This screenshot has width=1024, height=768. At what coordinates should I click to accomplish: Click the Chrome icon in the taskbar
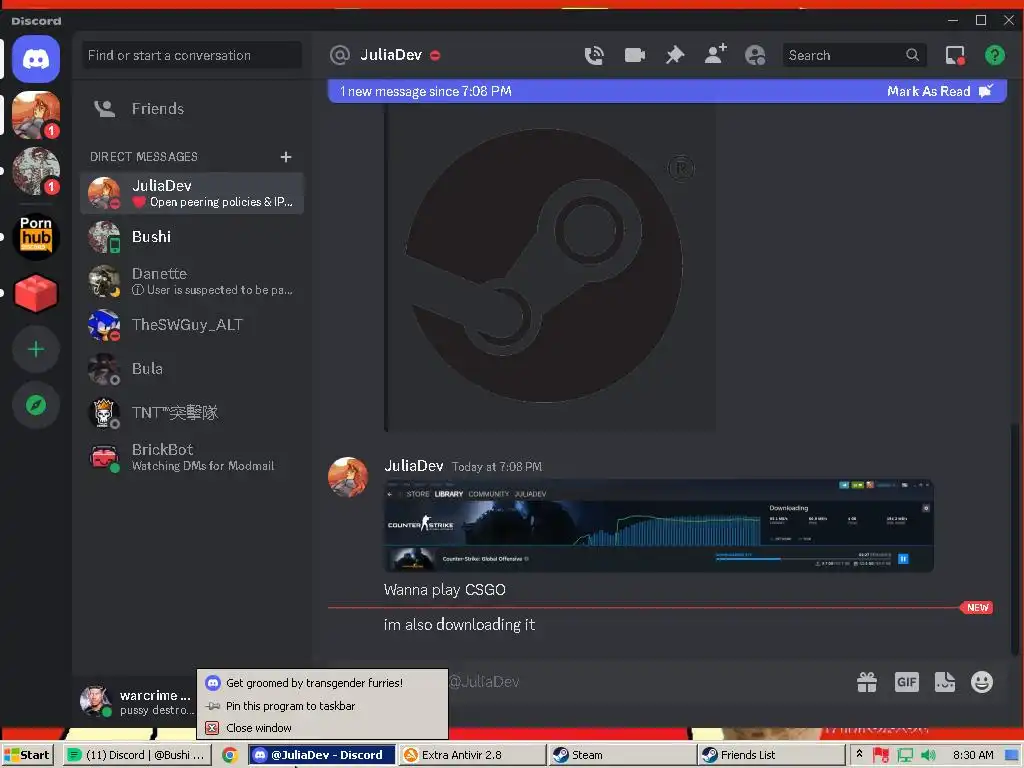click(229, 755)
